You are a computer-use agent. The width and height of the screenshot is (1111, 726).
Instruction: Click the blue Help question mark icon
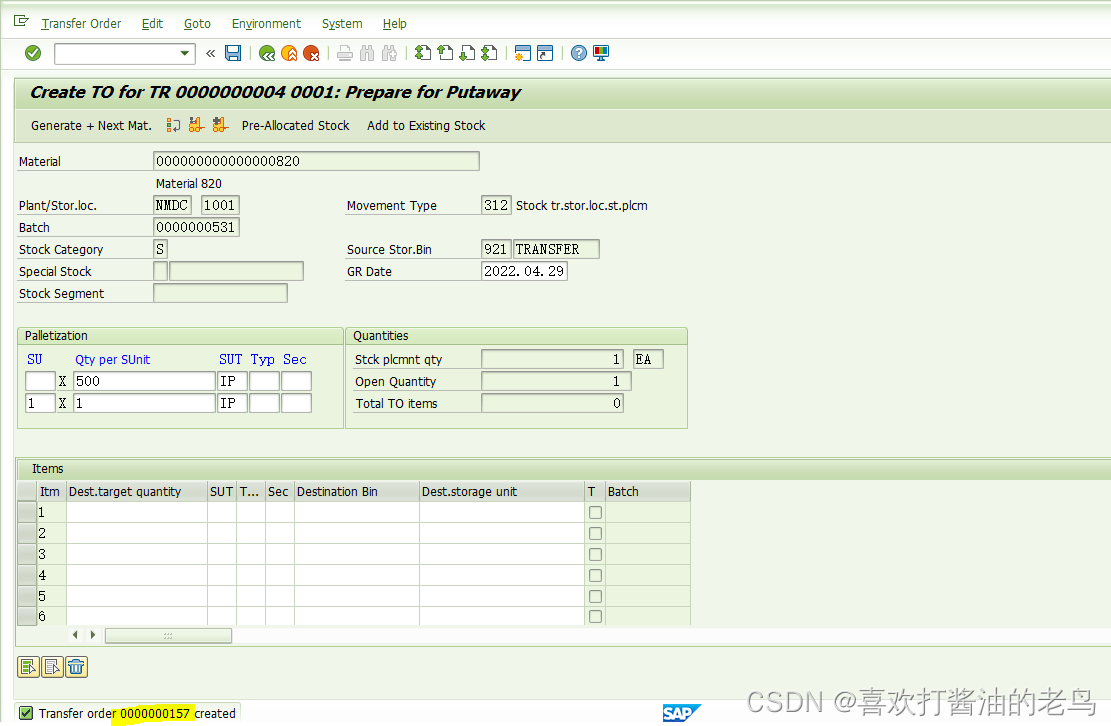tap(579, 53)
